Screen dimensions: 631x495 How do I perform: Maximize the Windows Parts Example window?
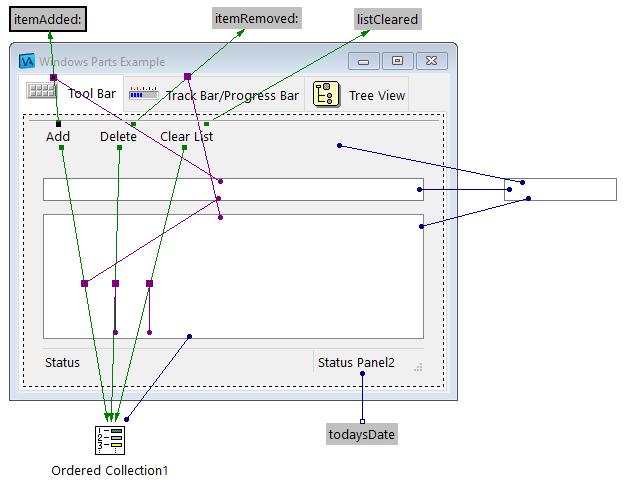tap(397, 61)
